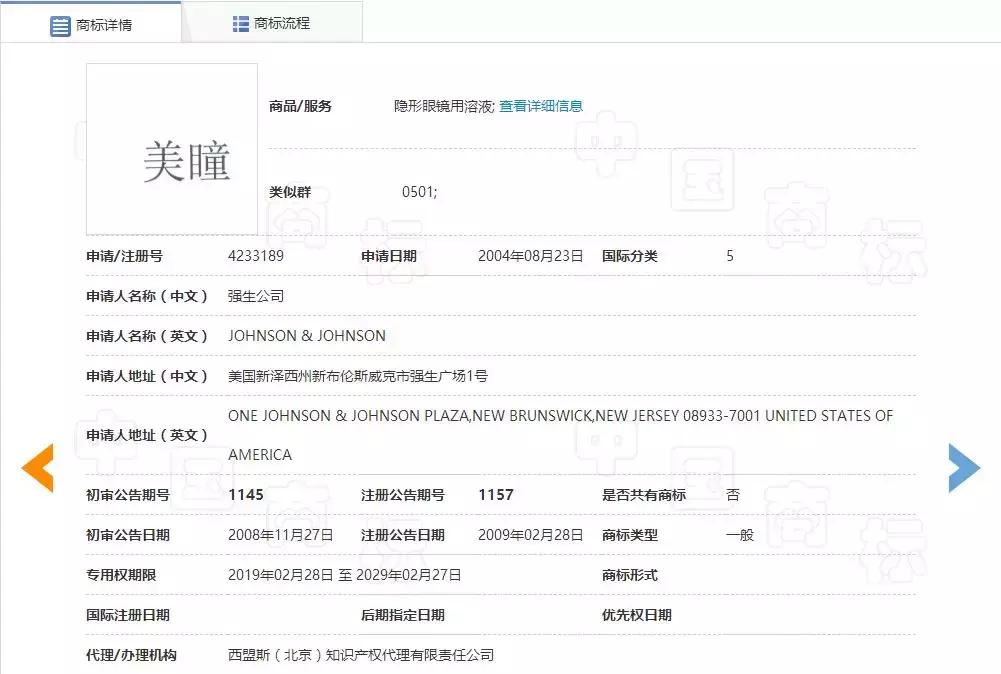Image resolution: width=1001 pixels, height=674 pixels.
Task: Click JOHNSON & JOHNSON English applicant name
Action: click(x=306, y=335)
